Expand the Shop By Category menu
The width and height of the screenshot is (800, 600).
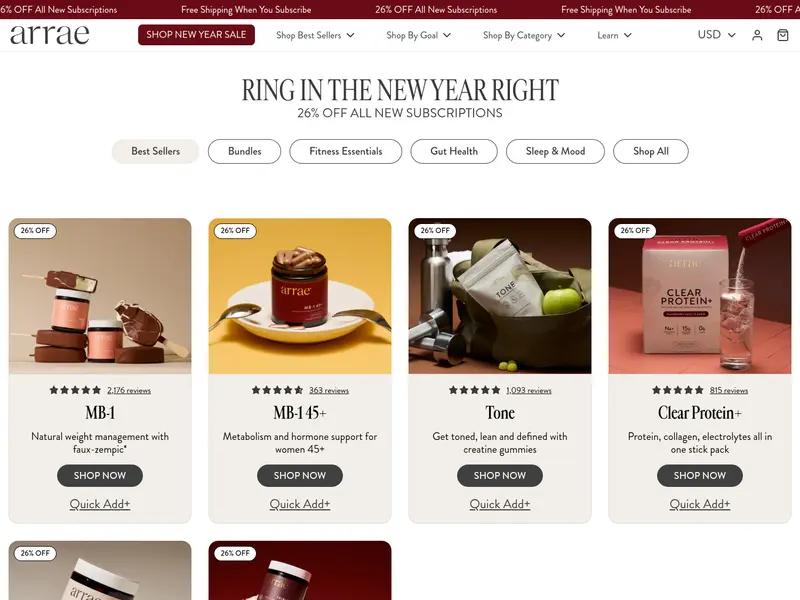point(524,35)
